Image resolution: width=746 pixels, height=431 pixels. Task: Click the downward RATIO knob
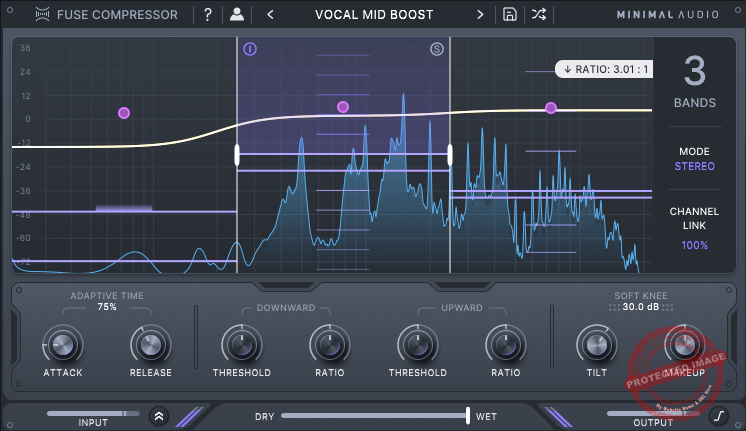[x=330, y=345]
